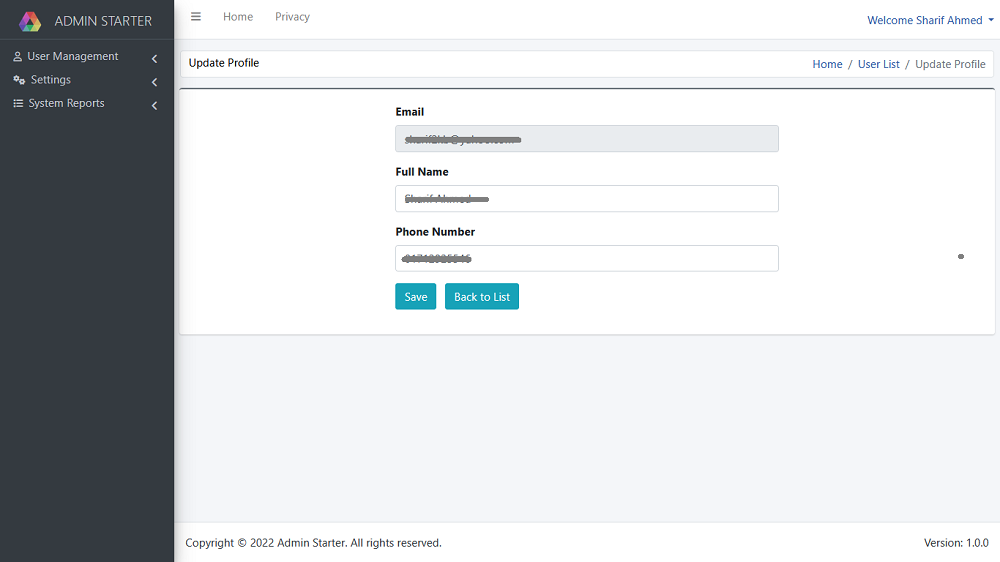Focus the Phone Number input field
This screenshot has width=1000, height=562.
pyautogui.click(x=586, y=259)
